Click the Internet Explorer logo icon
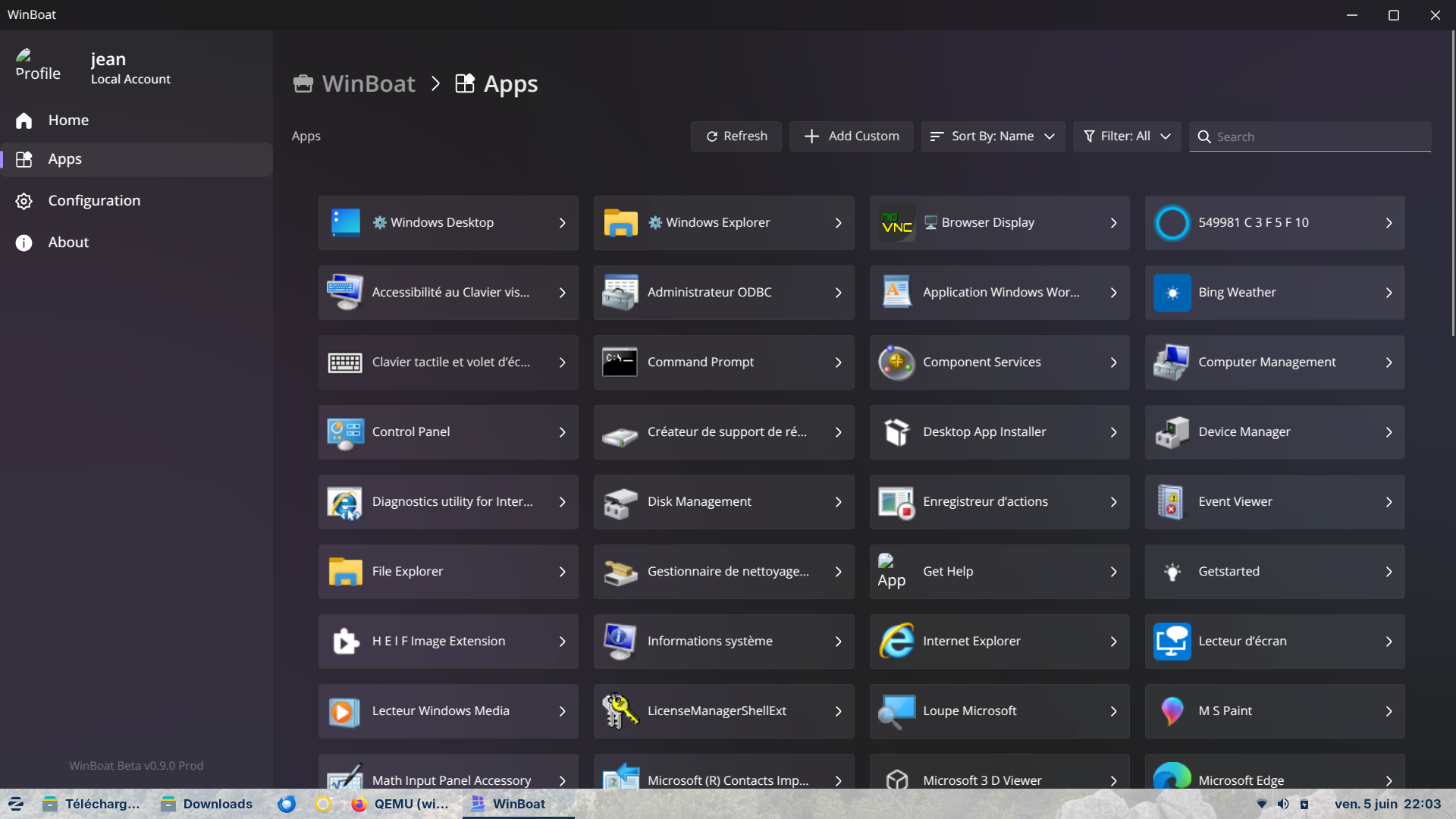This screenshot has height=819, width=1456. coord(896,642)
